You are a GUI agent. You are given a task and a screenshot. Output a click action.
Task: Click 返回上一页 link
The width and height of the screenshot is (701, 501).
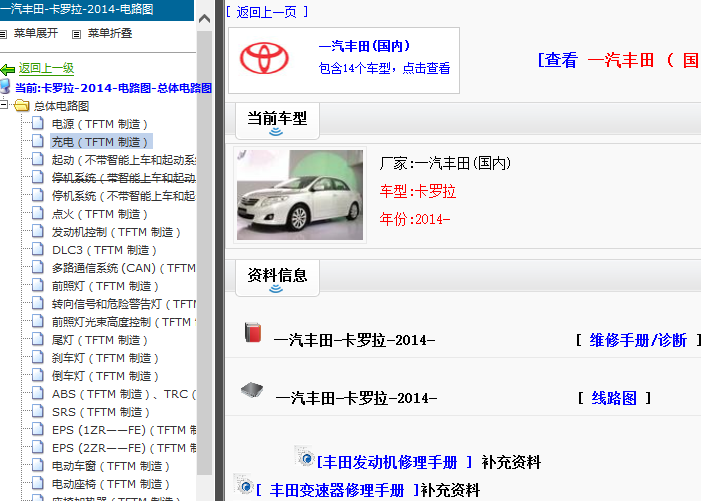[266, 12]
